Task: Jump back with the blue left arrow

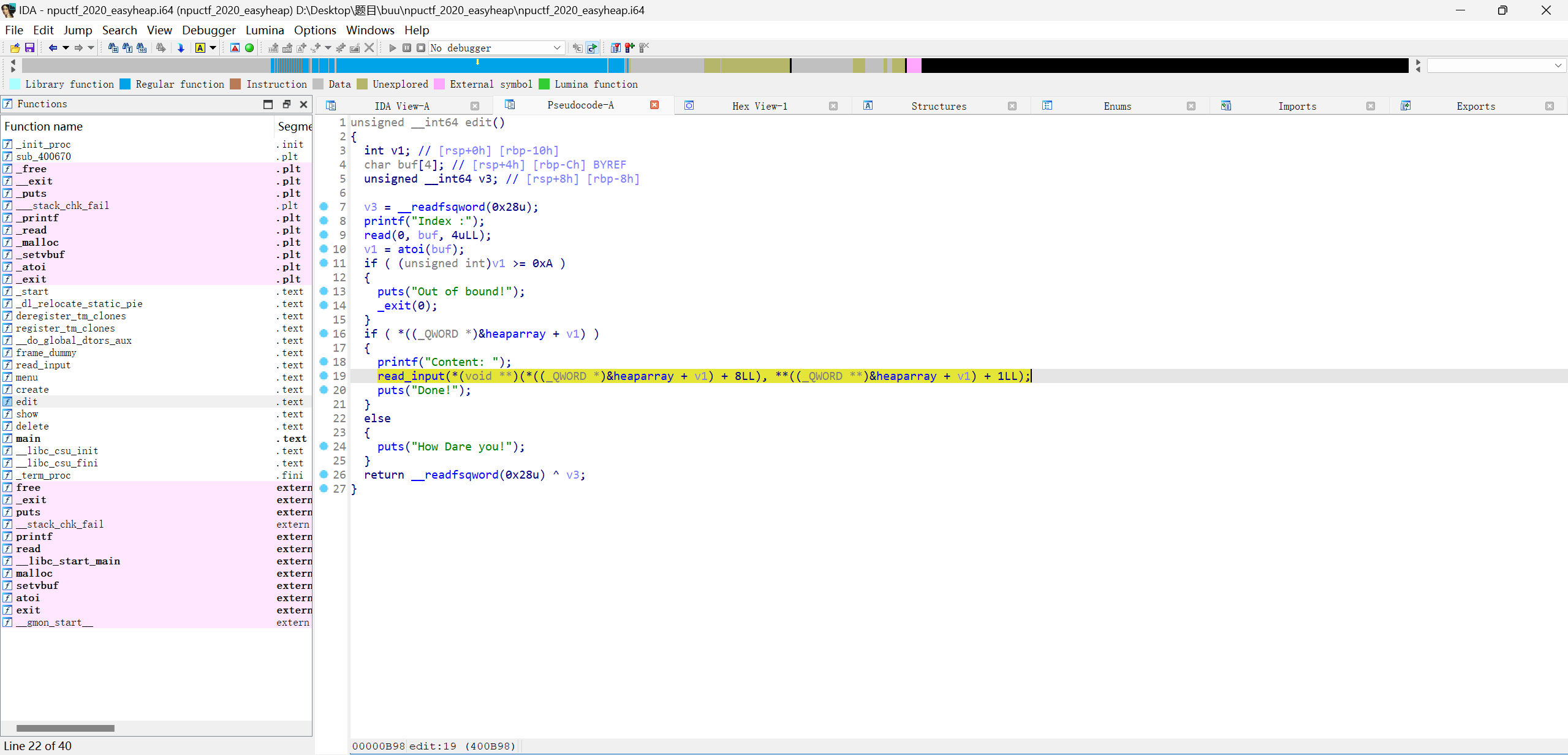Action: [53, 48]
